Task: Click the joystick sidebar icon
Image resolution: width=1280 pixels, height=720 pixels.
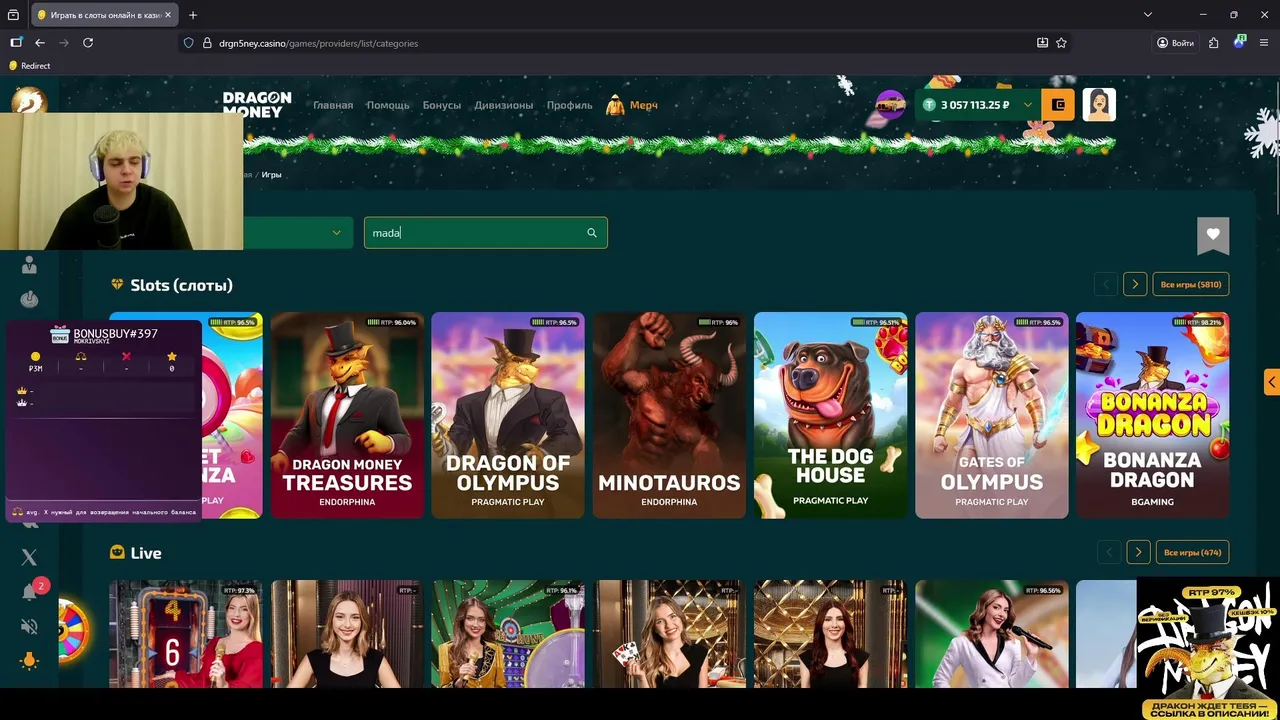Action: click(x=29, y=299)
